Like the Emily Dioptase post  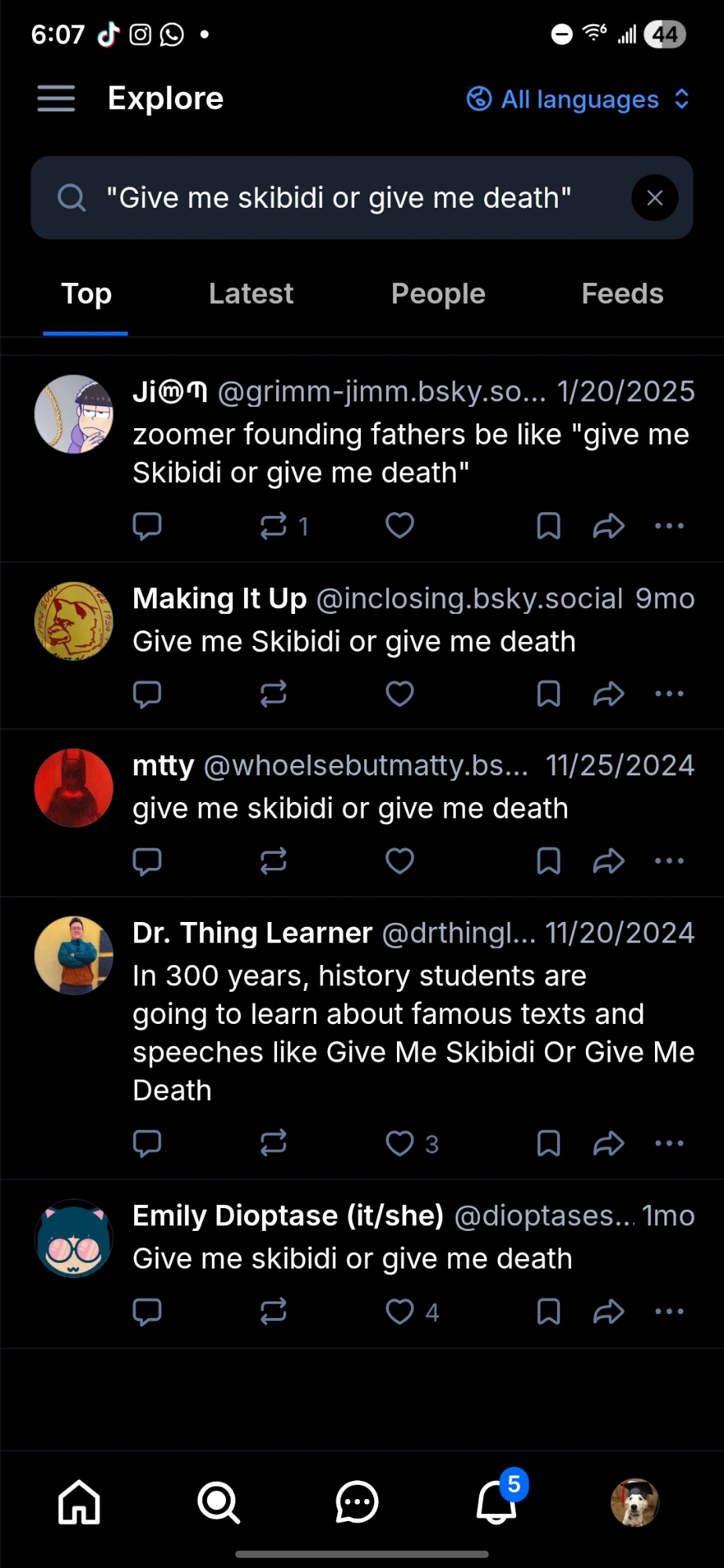tap(400, 1311)
